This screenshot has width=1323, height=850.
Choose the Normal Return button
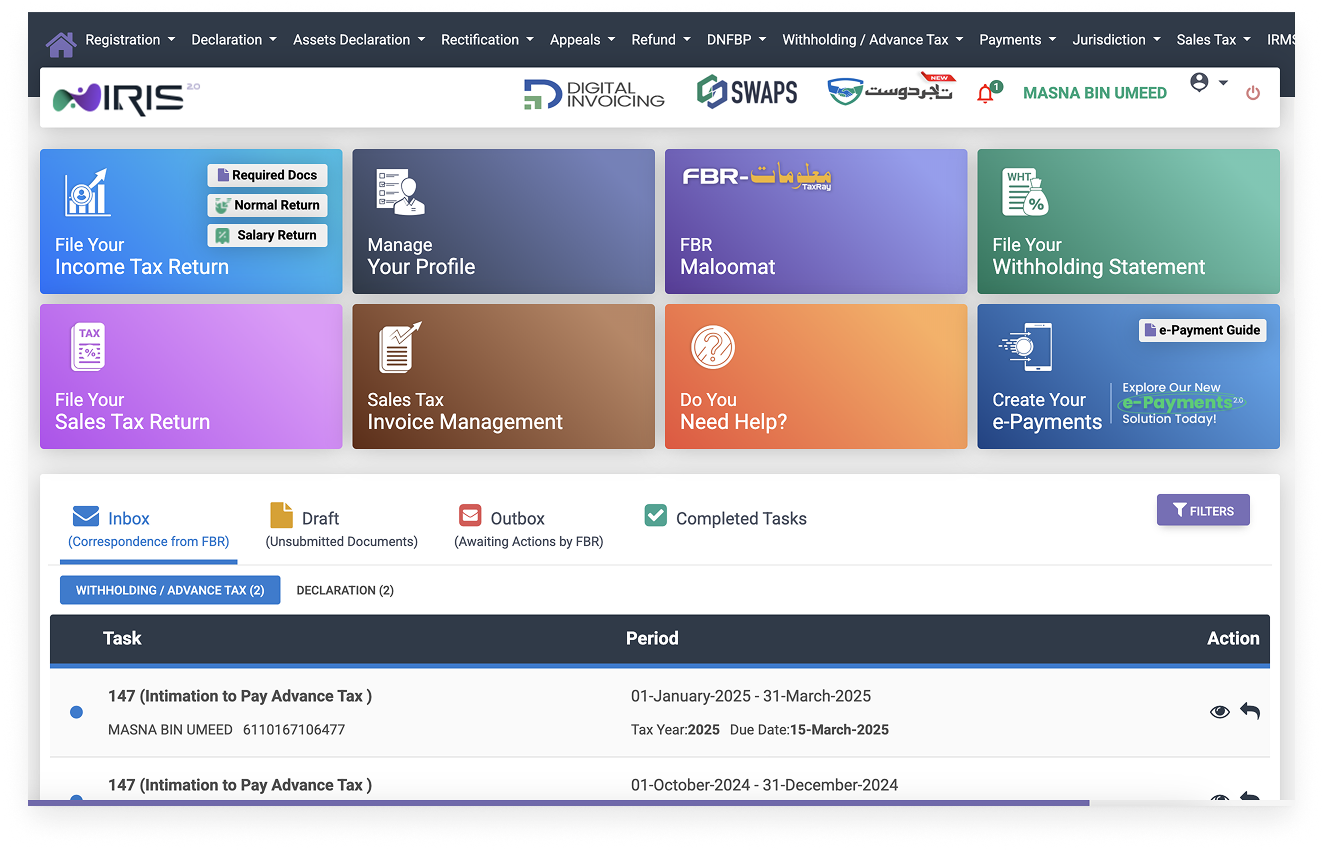pyautogui.click(x=267, y=205)
